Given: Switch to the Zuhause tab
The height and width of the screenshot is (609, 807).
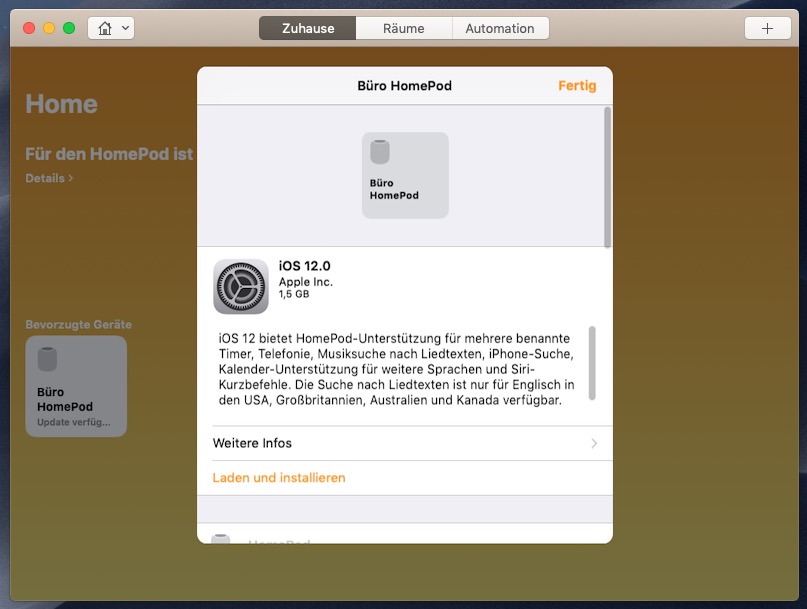Looking at the screenshot, I should [307, 28].
